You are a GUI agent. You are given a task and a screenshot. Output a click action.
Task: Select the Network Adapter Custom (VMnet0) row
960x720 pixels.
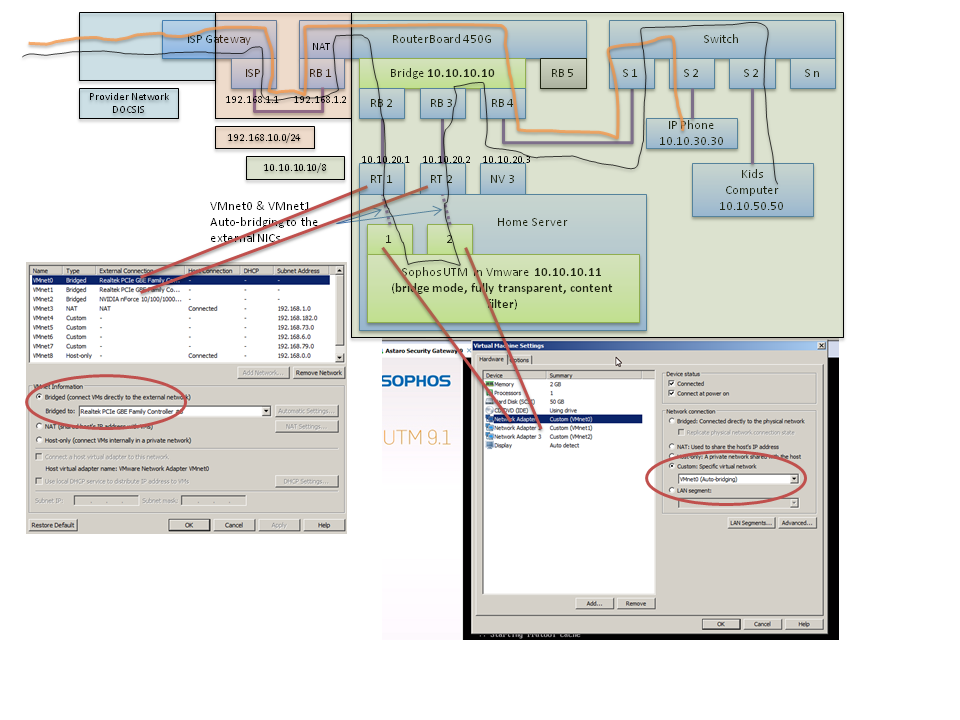coord(563,419)
